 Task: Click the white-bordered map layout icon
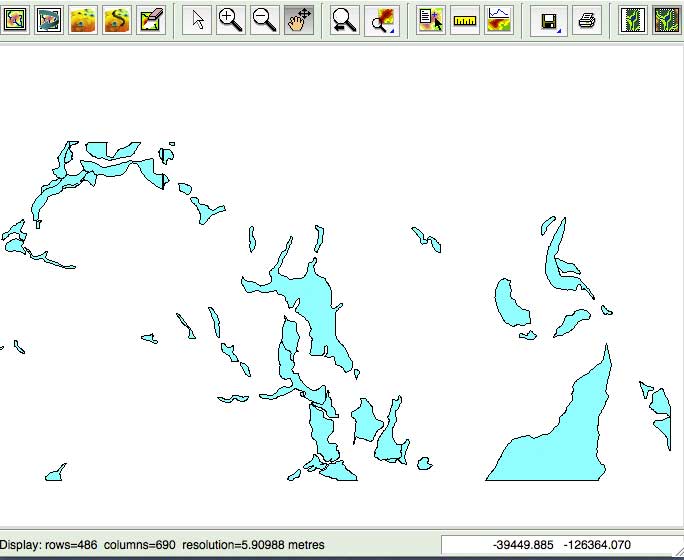[633, 20]
